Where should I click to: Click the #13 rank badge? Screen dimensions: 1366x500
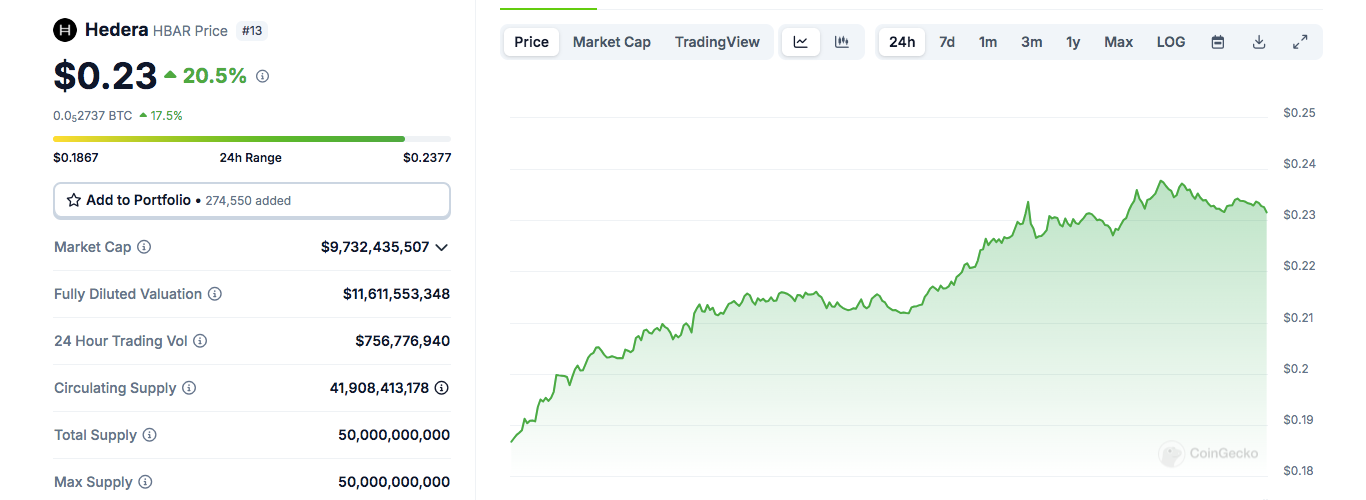(x=251, y=31)
